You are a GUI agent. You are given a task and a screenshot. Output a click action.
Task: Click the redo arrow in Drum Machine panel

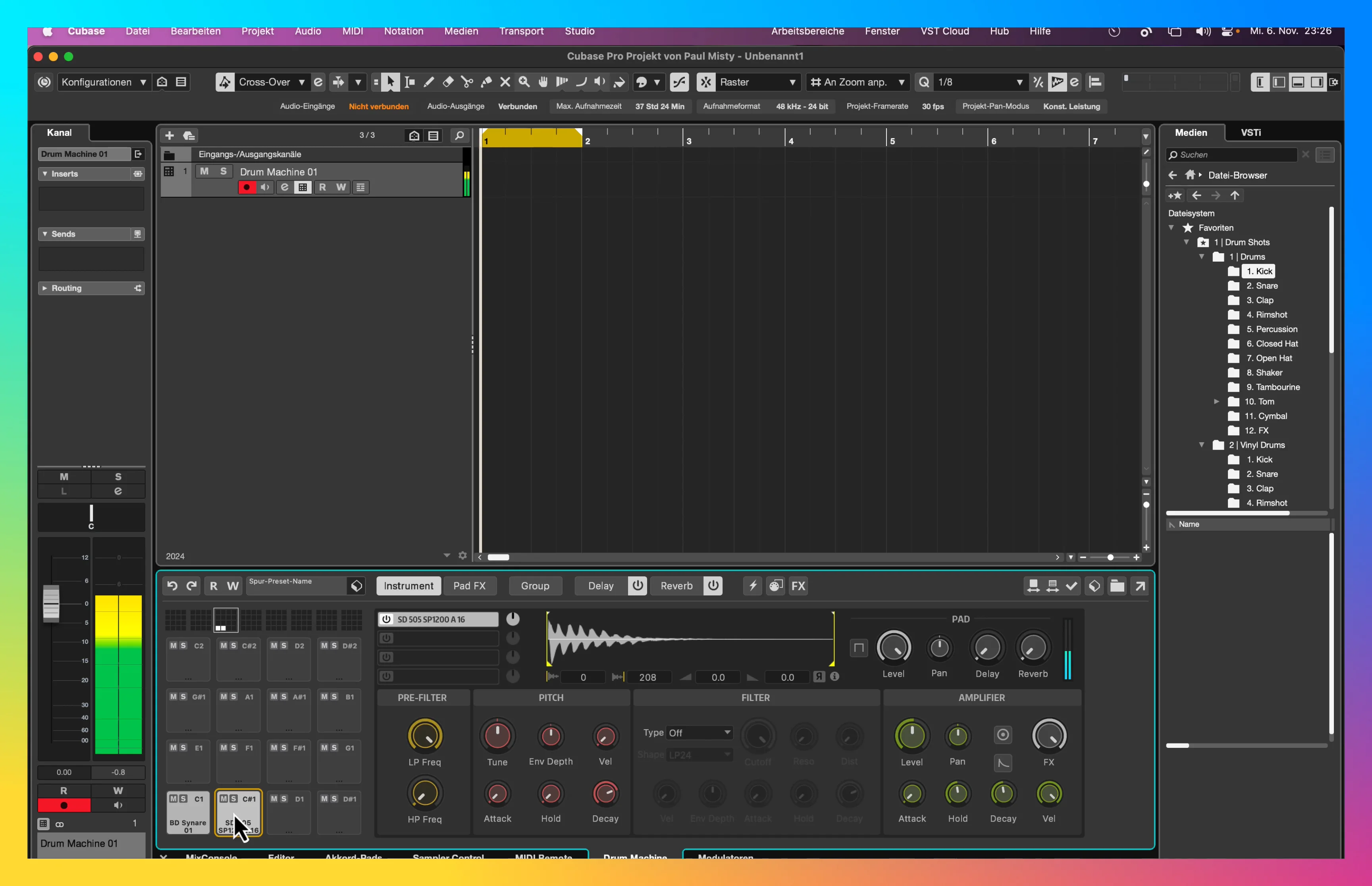tap(192, 586)
